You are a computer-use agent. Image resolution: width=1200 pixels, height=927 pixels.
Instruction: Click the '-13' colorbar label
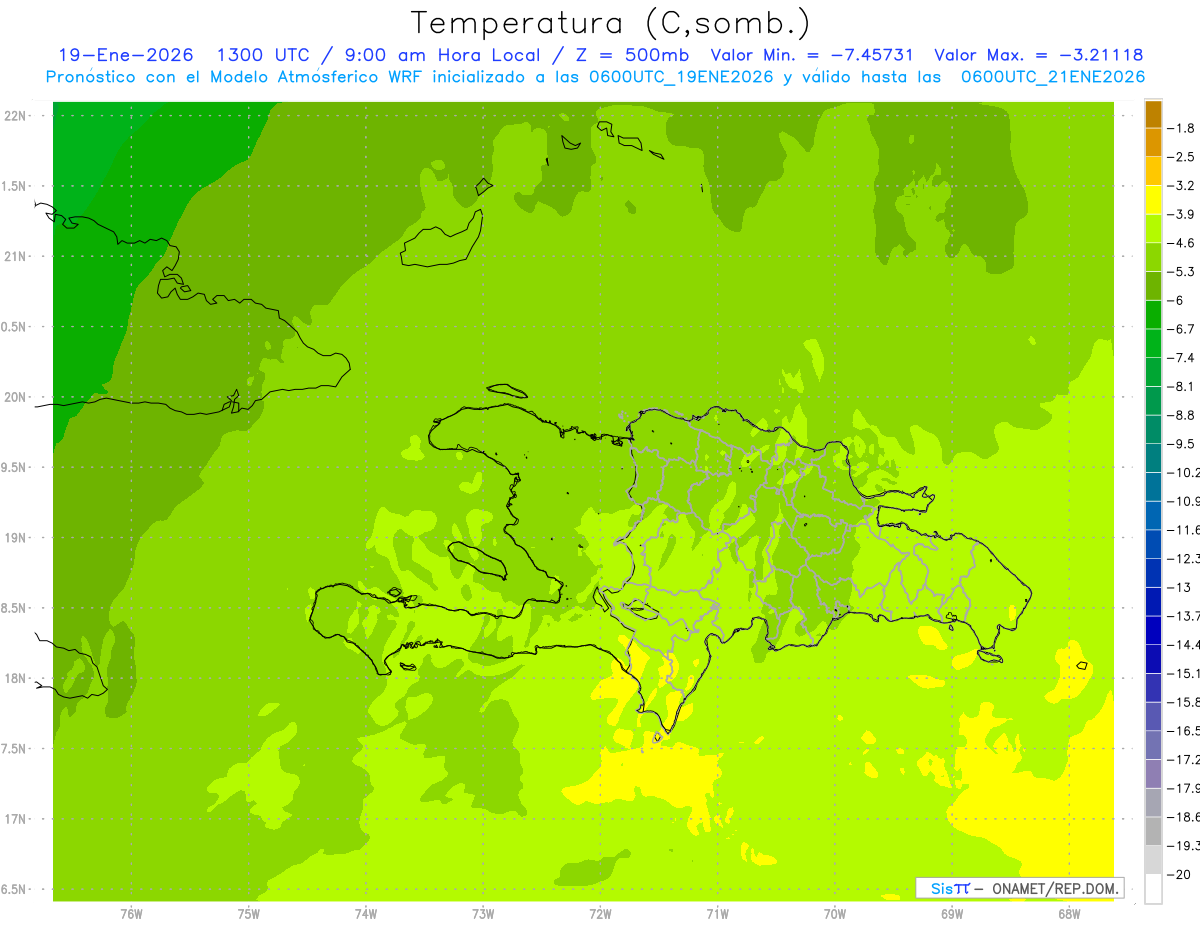(1179, 587)
